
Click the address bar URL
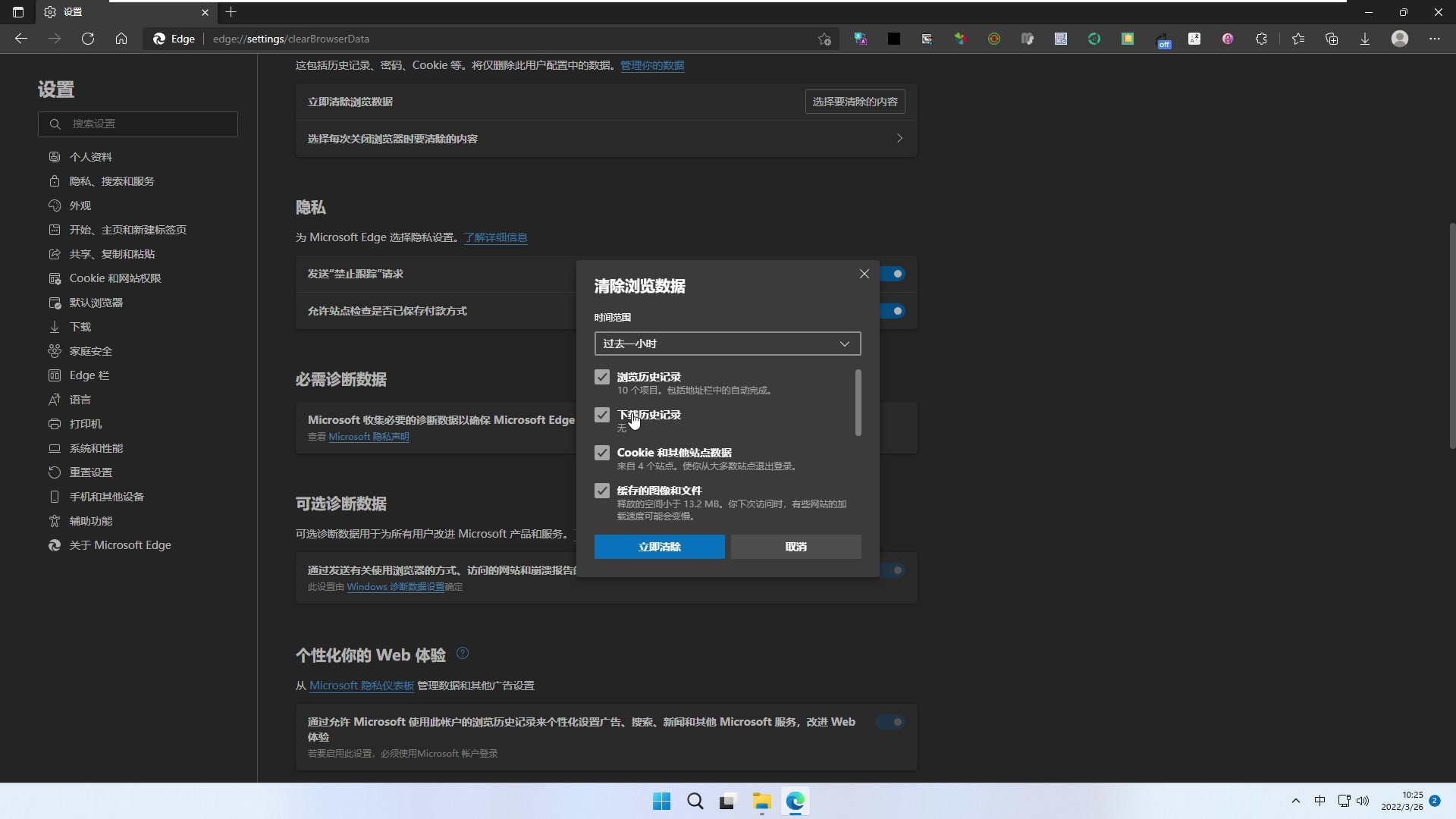291,39
